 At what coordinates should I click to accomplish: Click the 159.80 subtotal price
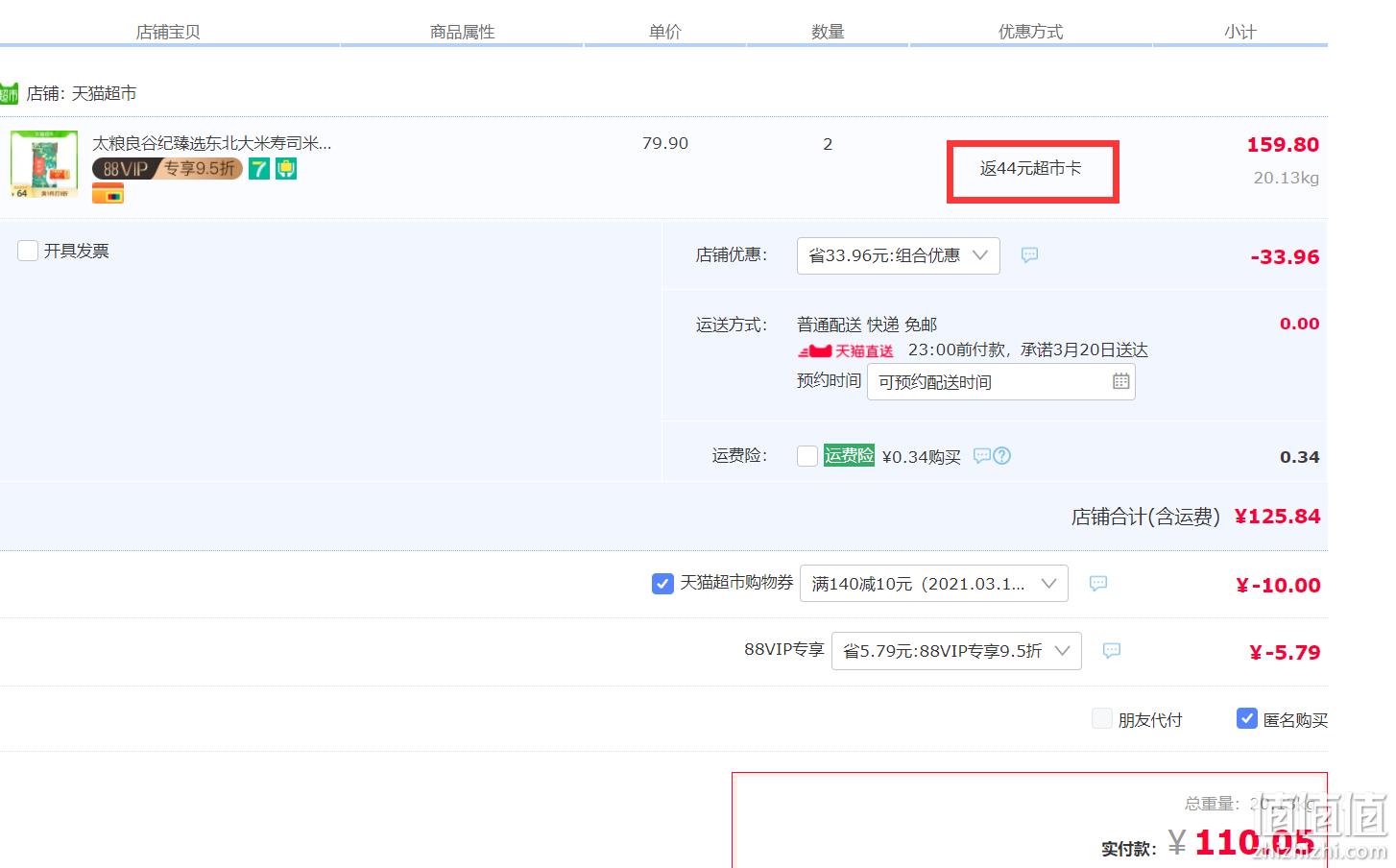[x=1283, y=145]
